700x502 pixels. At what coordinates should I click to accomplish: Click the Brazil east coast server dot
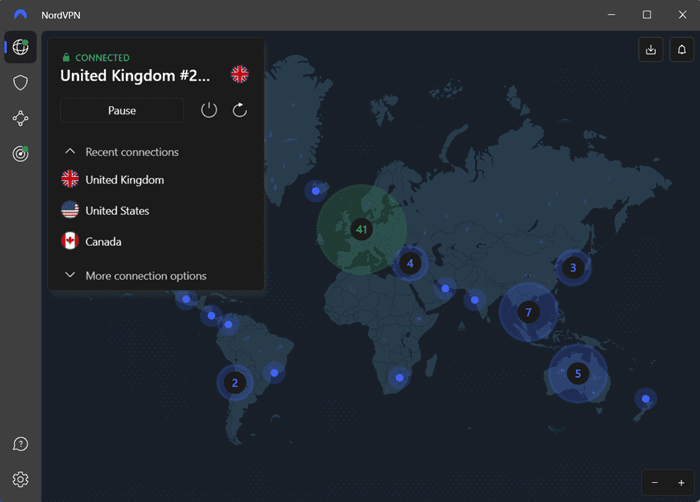pyautogui.click(x=274, y=372)
